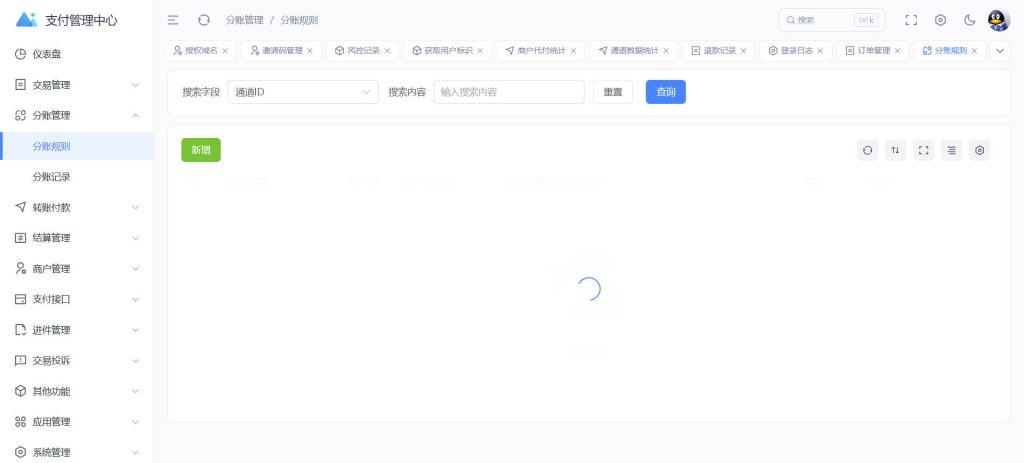Close the 登录日志 tab
Screen dimensions: 1024x463
click(820, 50)
